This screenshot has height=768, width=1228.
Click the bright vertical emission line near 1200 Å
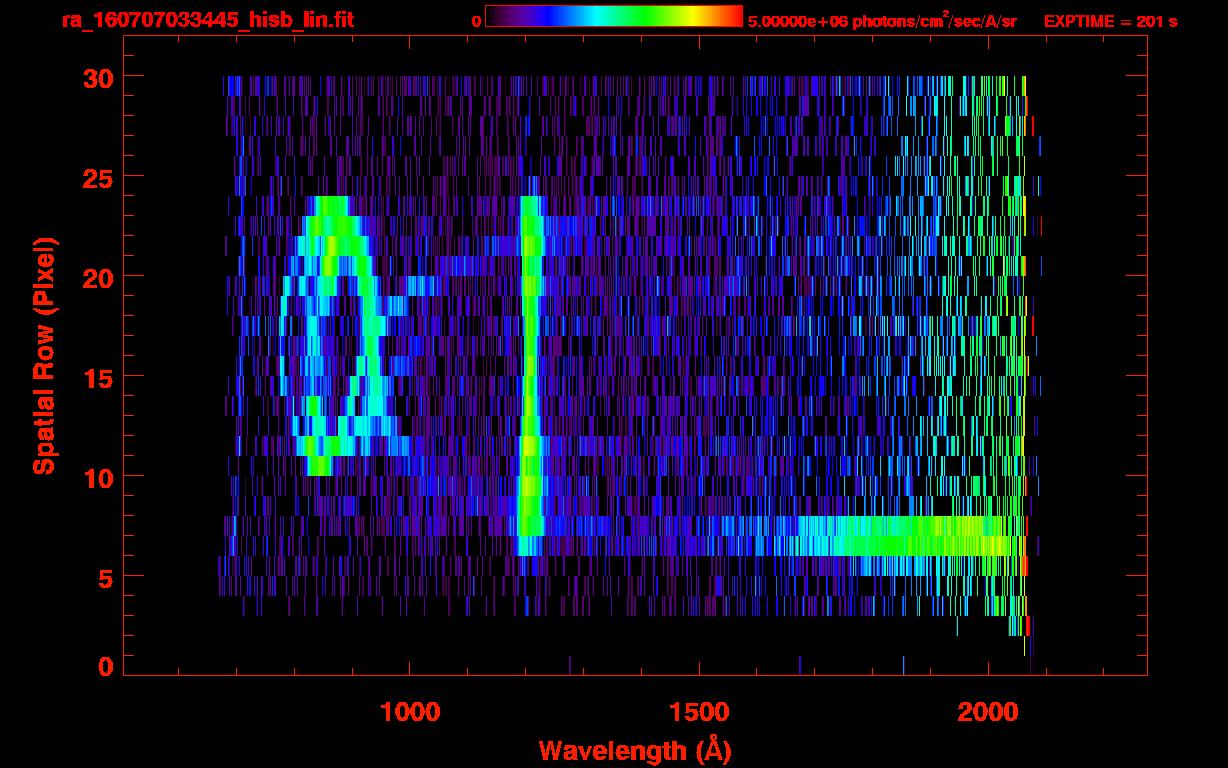pyautogui.click(x=529, y=375)
